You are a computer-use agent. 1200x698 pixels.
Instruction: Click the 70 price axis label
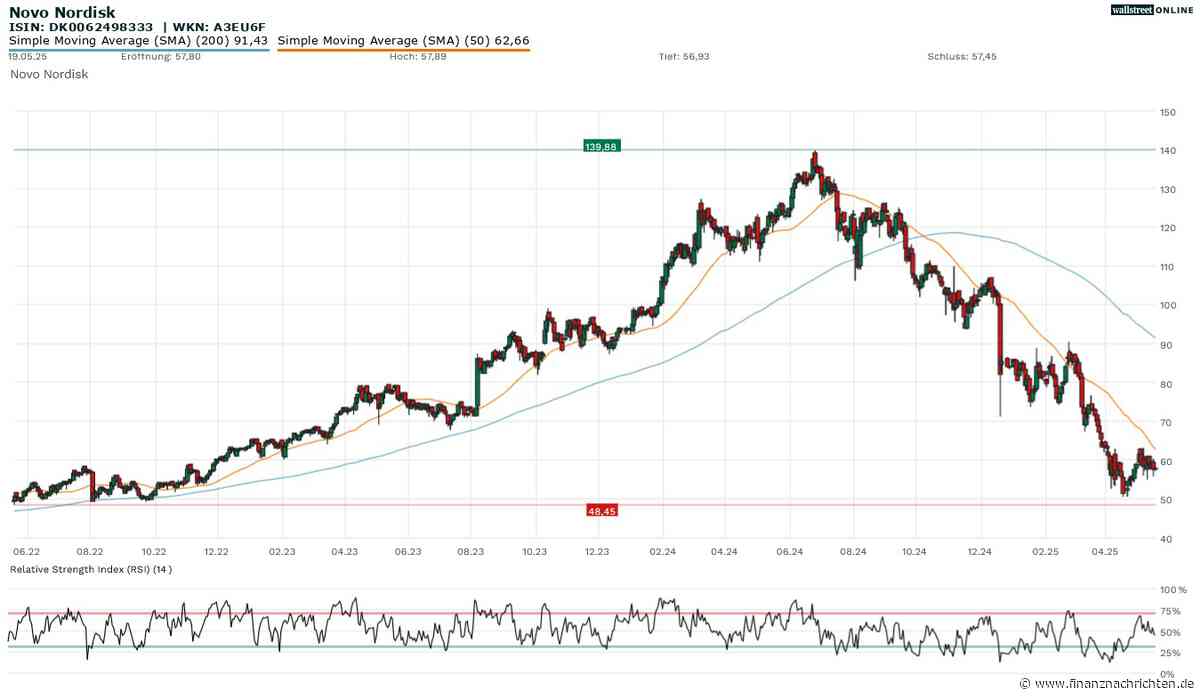point(1166,423)
